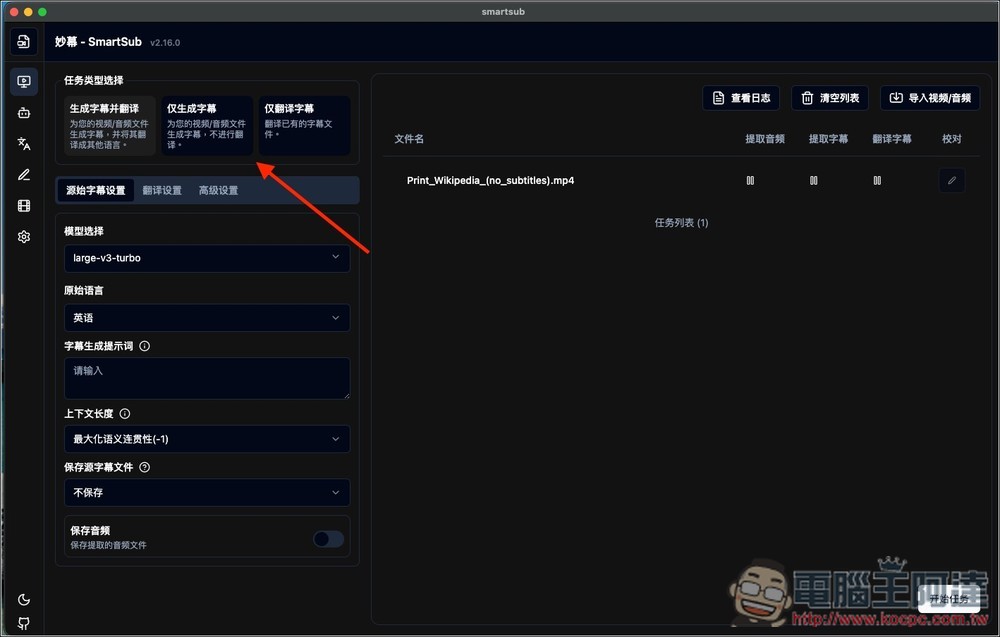Click the 校对 column header
The width and height of the screenshot is (1000, 637).
(x=952, y=139)
